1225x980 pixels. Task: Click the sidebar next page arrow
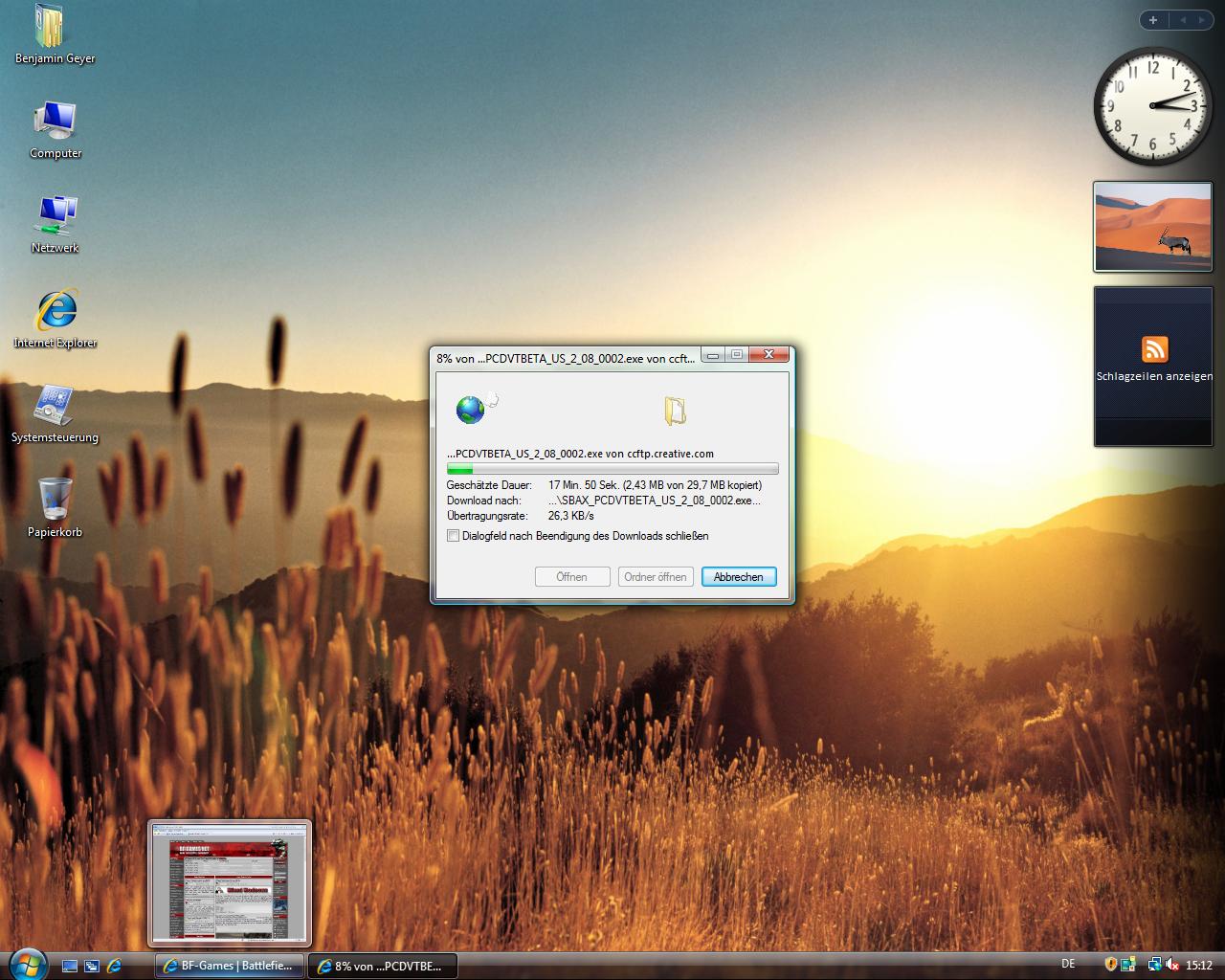point(1202,19)
